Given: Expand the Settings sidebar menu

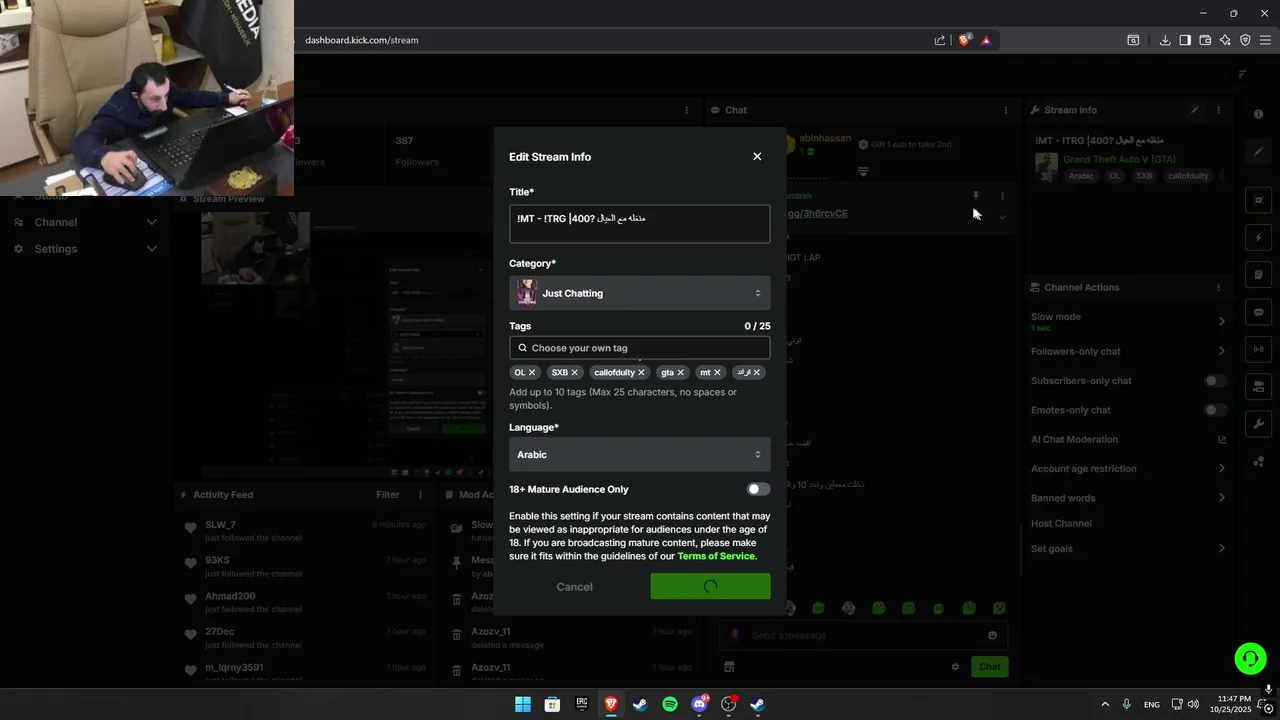Looking at the screenshot, I should tap(151, 249).
